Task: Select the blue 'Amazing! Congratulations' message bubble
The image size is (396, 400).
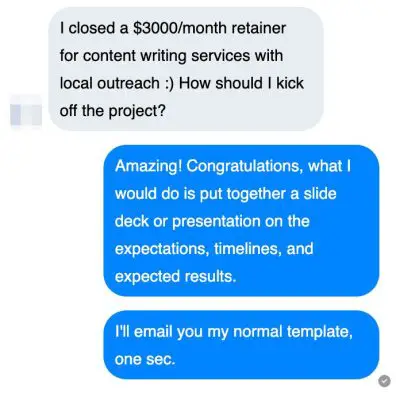Action: (241, 221)
